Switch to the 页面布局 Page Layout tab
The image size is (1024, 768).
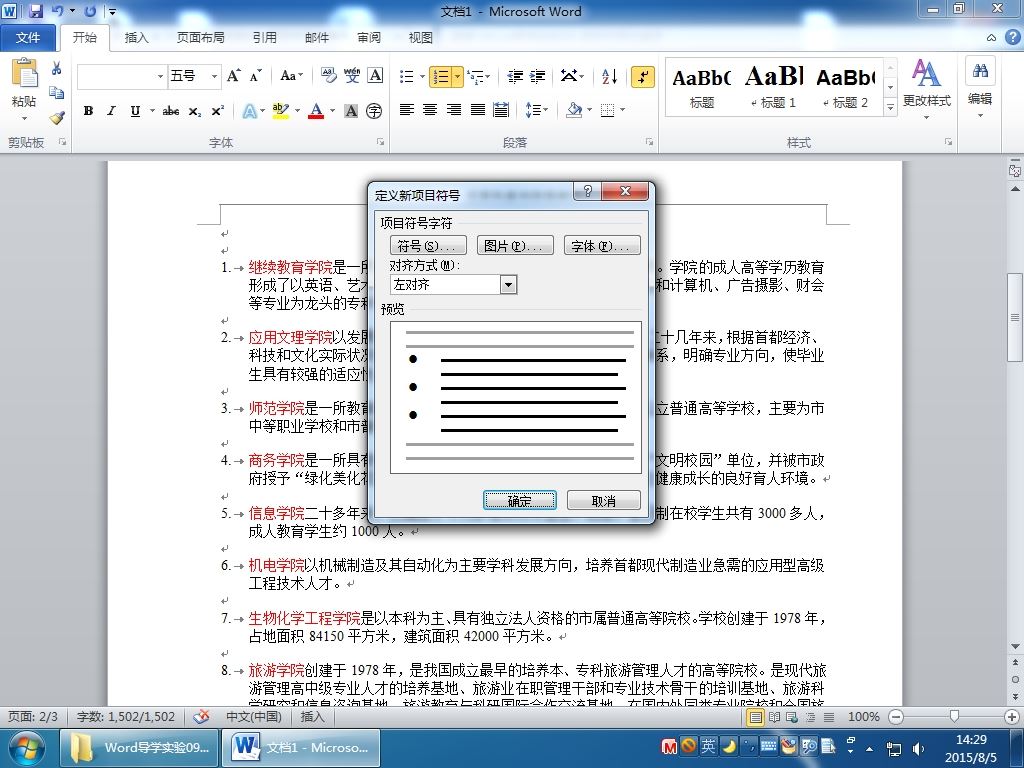[x=200, y=38]
